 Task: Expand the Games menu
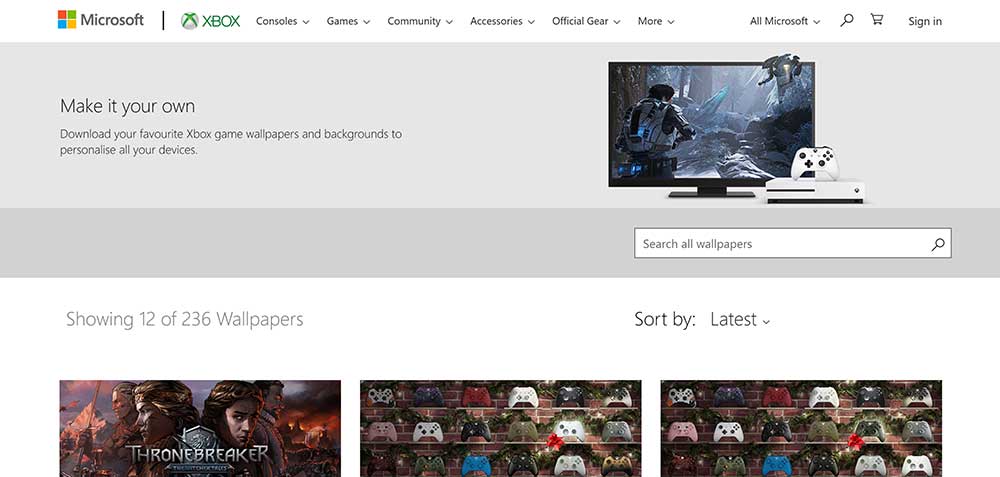(x=348, y=21)
